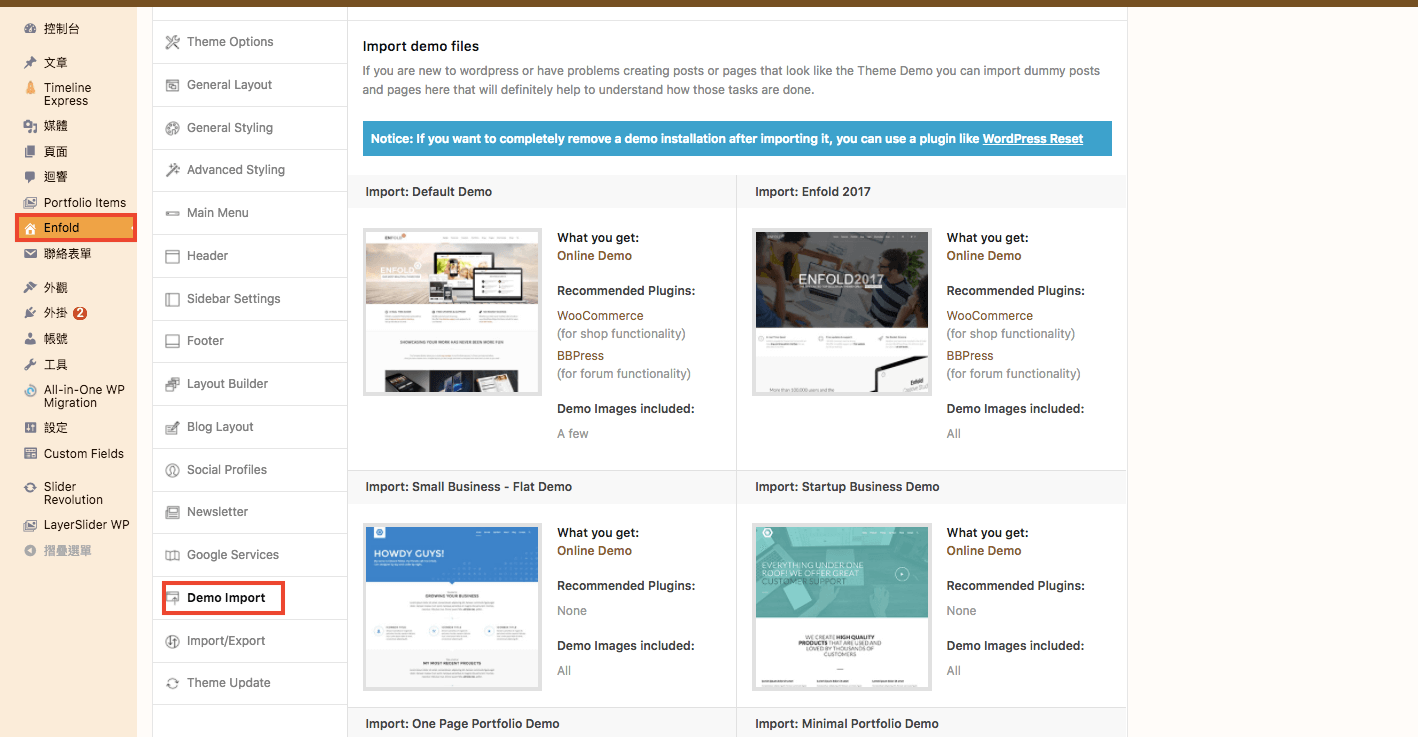Click the General Styling palette icon
Viewport: 1418px width, 737px height.
coord(172,128)
